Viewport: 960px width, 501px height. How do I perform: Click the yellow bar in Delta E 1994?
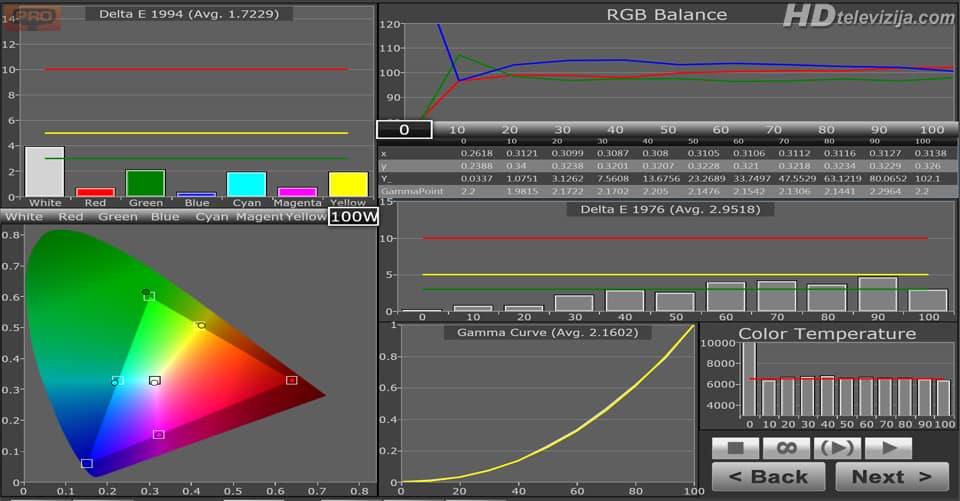click(348, 184)
